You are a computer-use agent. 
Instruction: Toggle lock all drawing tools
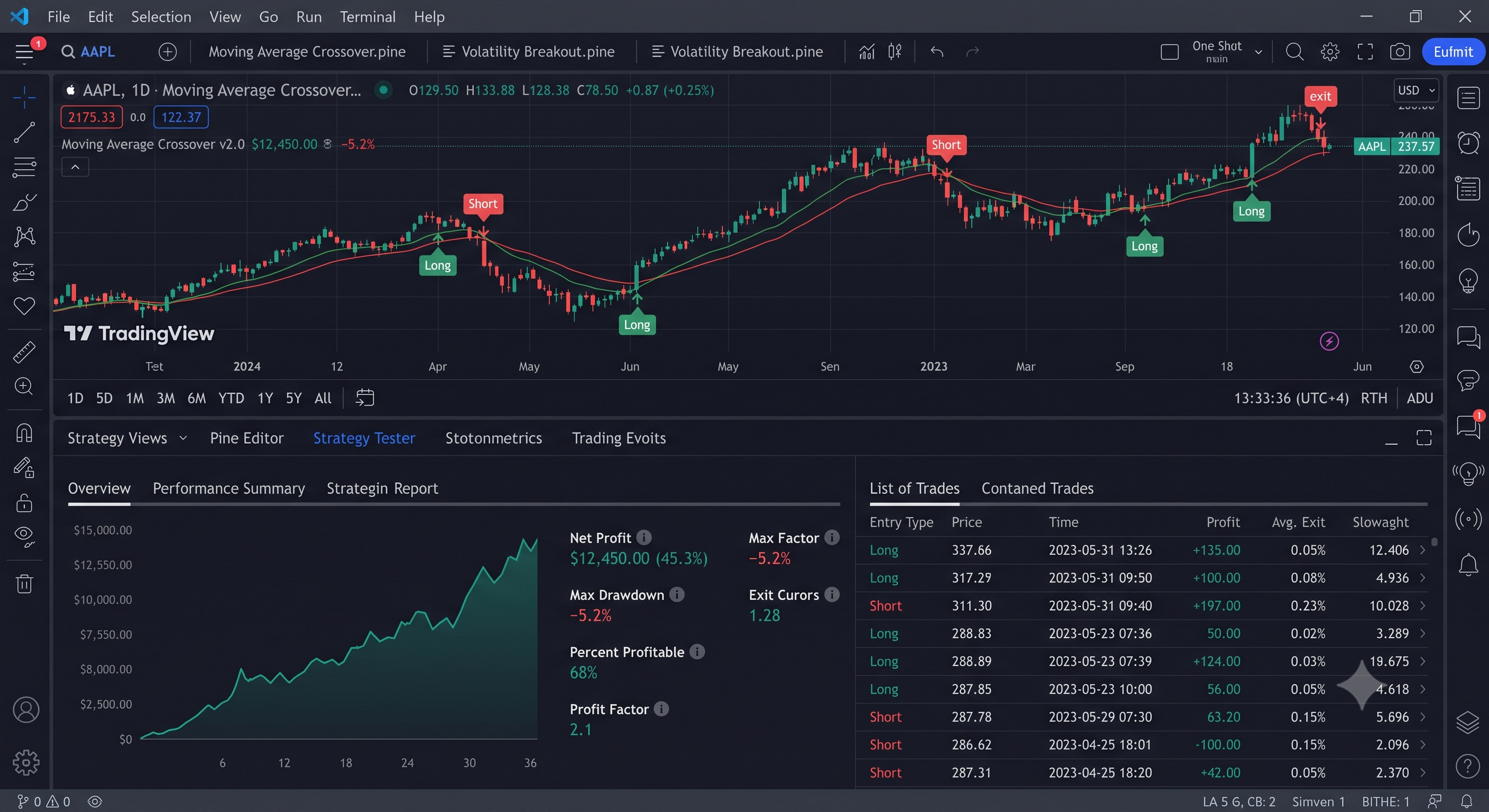[x=24, y=502]
